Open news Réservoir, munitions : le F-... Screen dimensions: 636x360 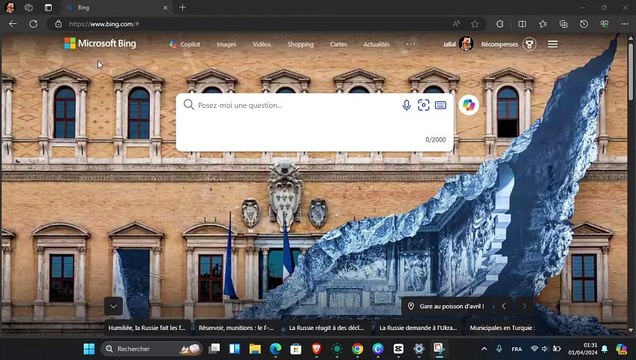pyautogui.click(x=236, y=328)
